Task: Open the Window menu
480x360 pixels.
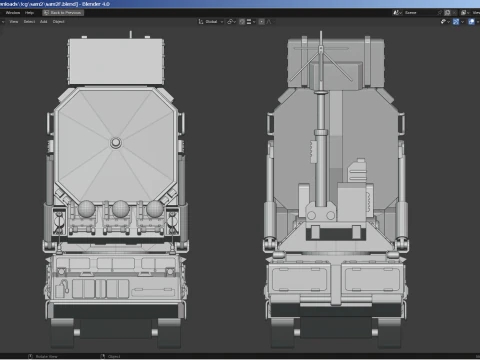Action: [13, 13]
